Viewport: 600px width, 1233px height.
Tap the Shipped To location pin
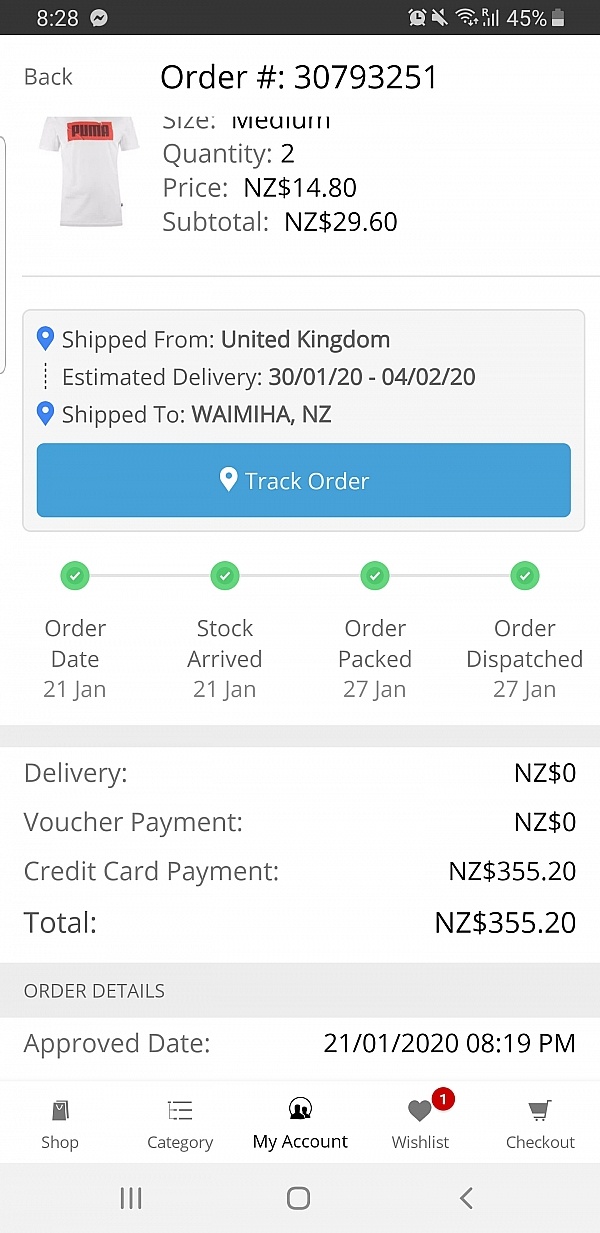(x=45, y=413)
